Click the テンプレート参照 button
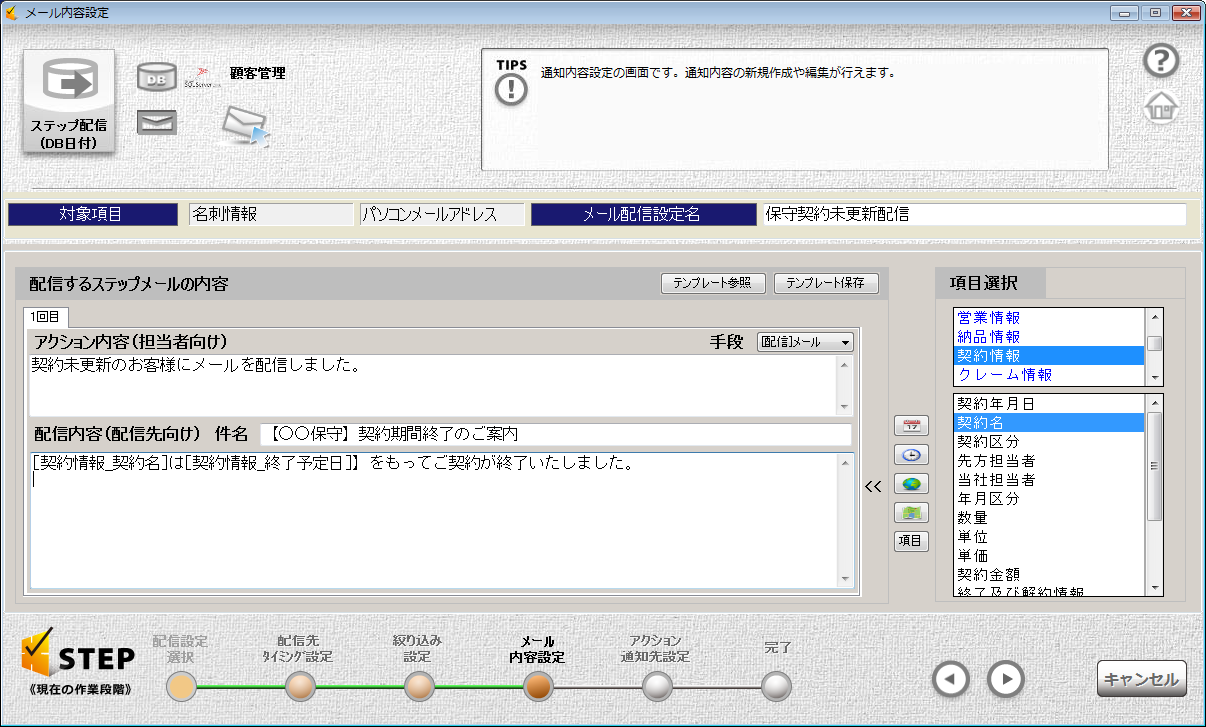The width and height of the screenshot is (1206, 727). [714, 284]
